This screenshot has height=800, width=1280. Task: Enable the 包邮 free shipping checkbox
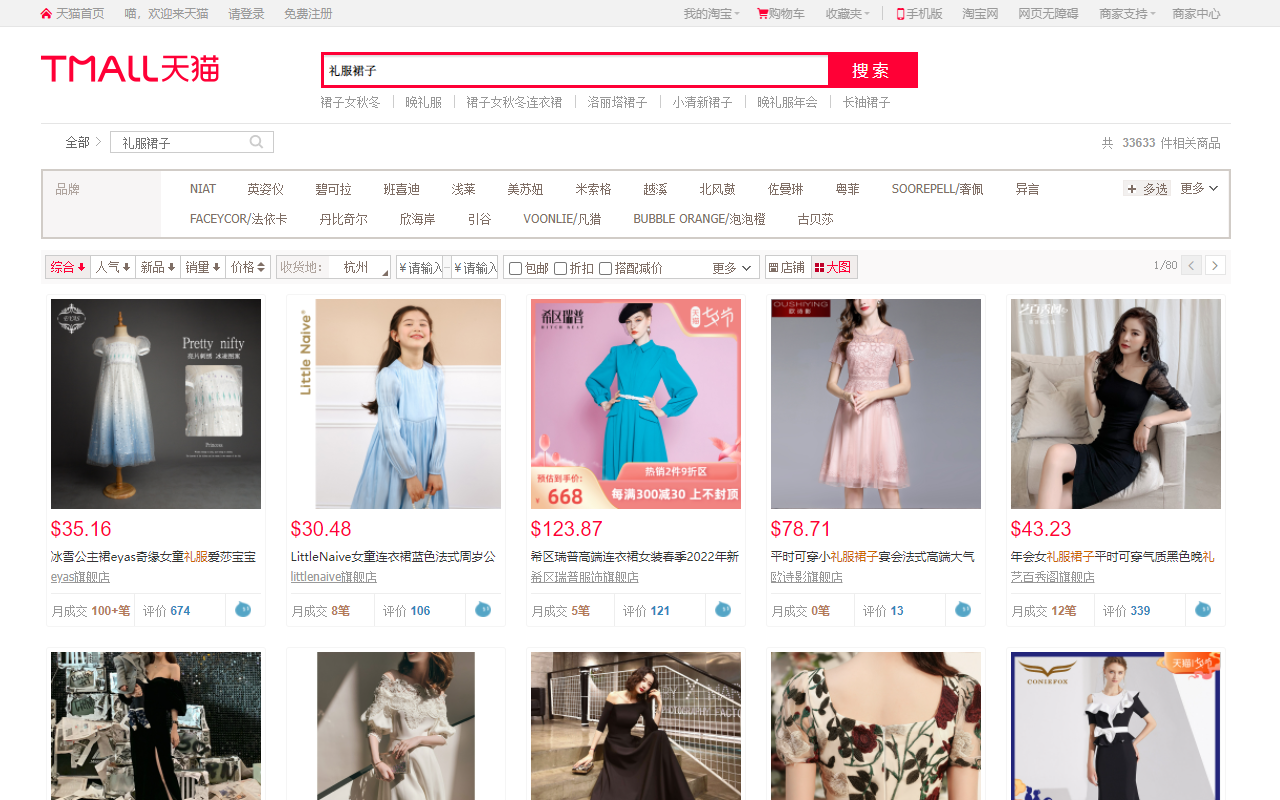click(x=516, y=268)
